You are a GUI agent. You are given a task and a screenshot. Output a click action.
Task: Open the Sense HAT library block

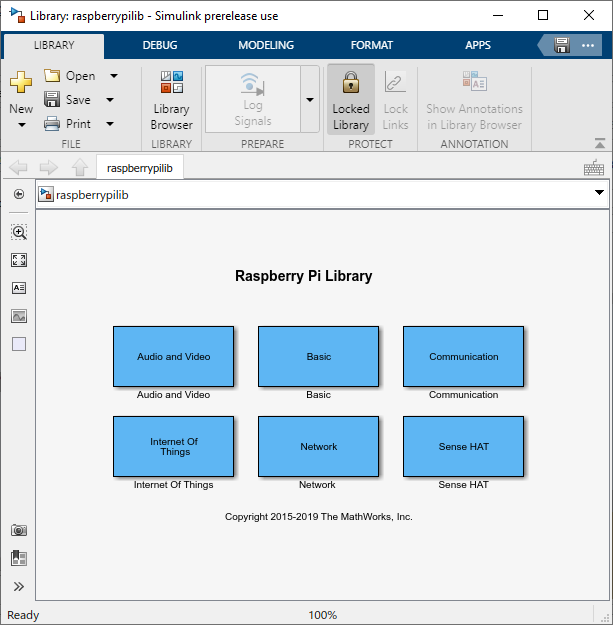click(x=463, y=446)
